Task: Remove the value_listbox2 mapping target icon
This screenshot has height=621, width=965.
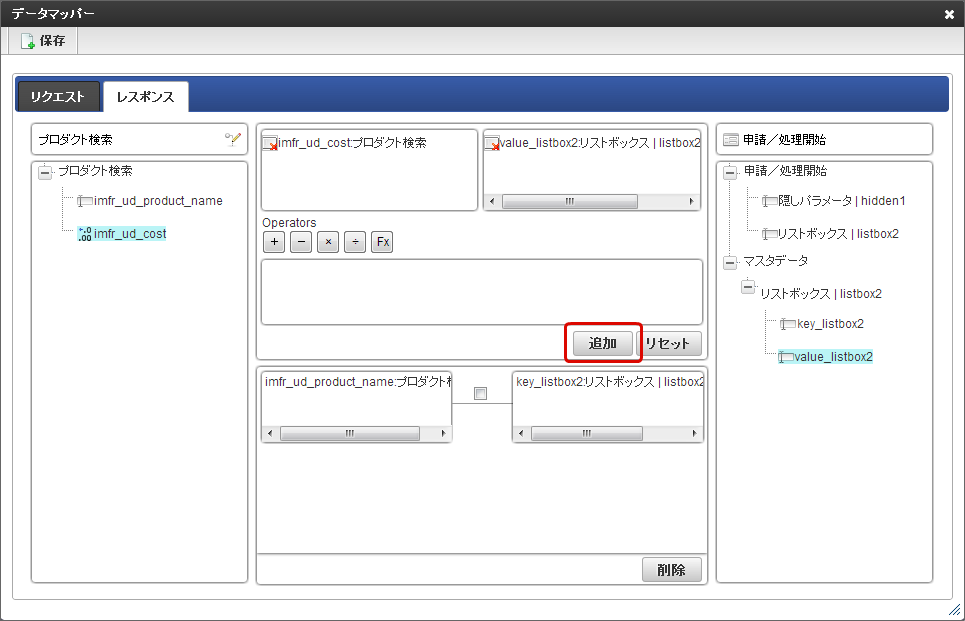Action: (492, 144)
